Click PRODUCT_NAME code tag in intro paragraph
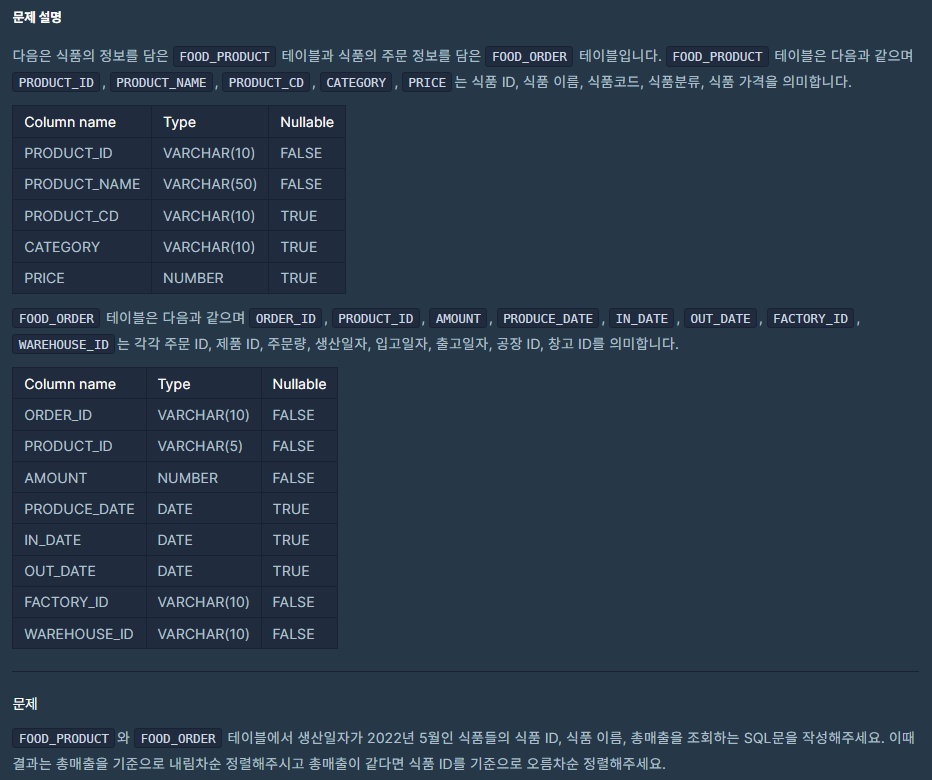 pyautogui.click(x=161, y=83)
